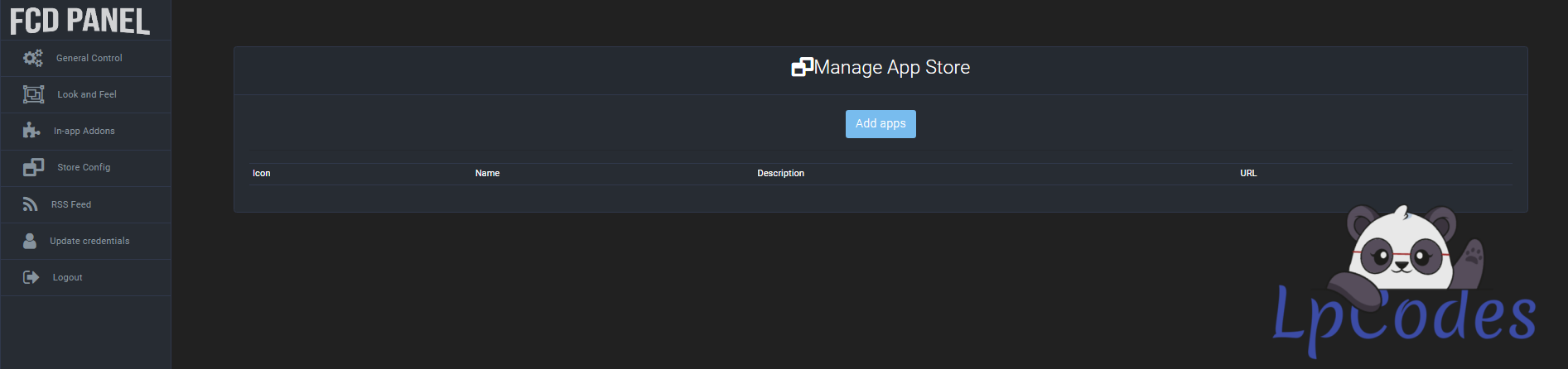Viewport: 1568px width, 369px height.
Task: Click the Manage App Store title
Action: coord(892,67)
